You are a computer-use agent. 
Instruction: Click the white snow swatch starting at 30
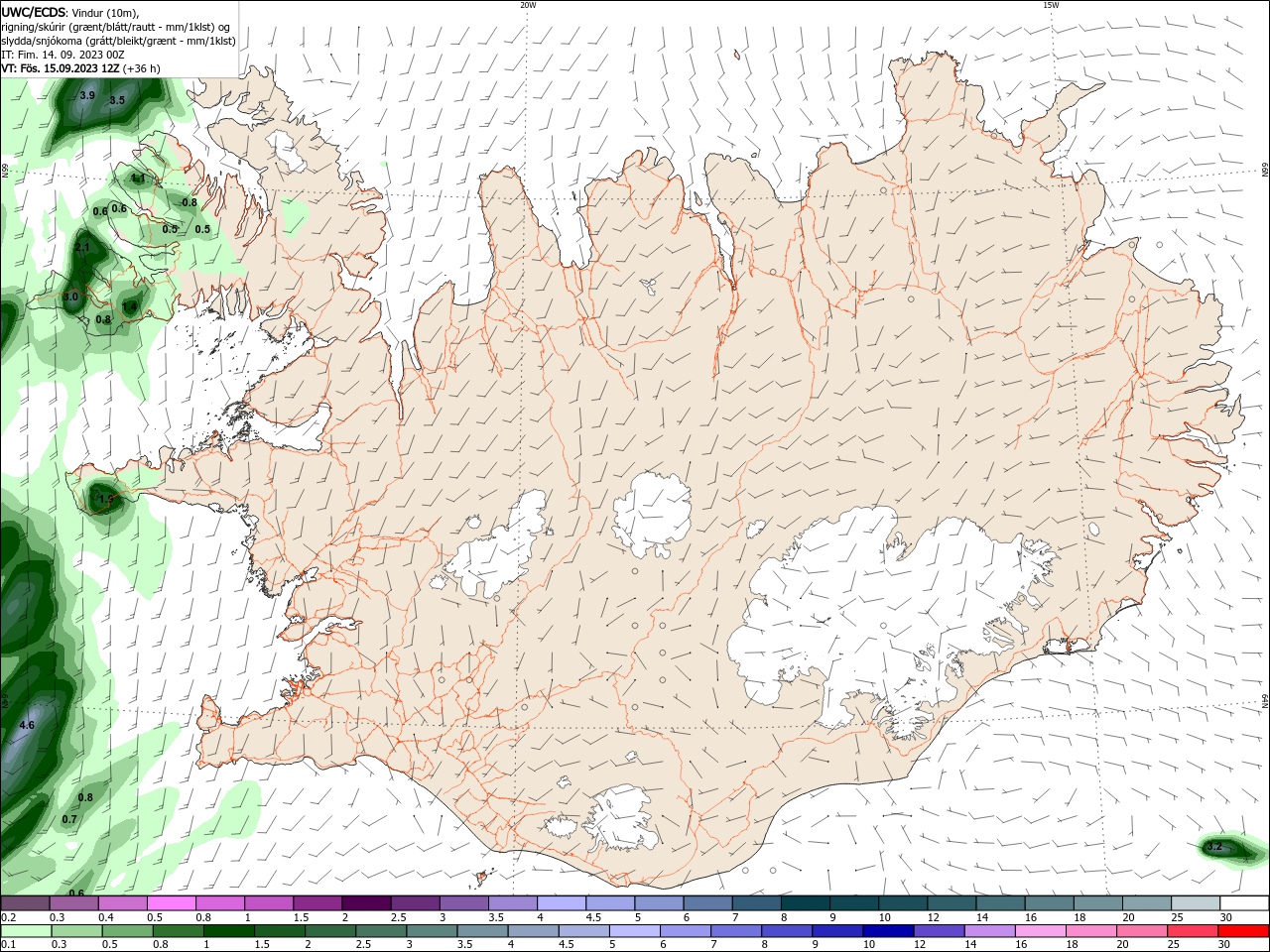click(1245, 903)
